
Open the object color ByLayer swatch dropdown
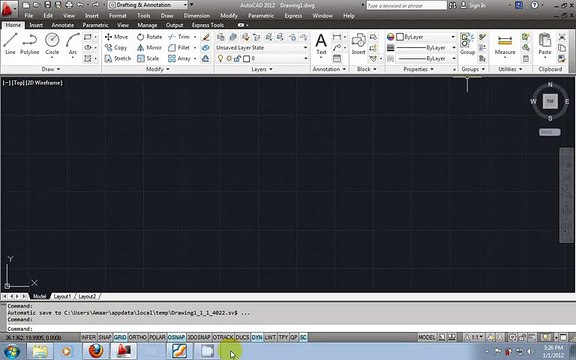(426, 37)
